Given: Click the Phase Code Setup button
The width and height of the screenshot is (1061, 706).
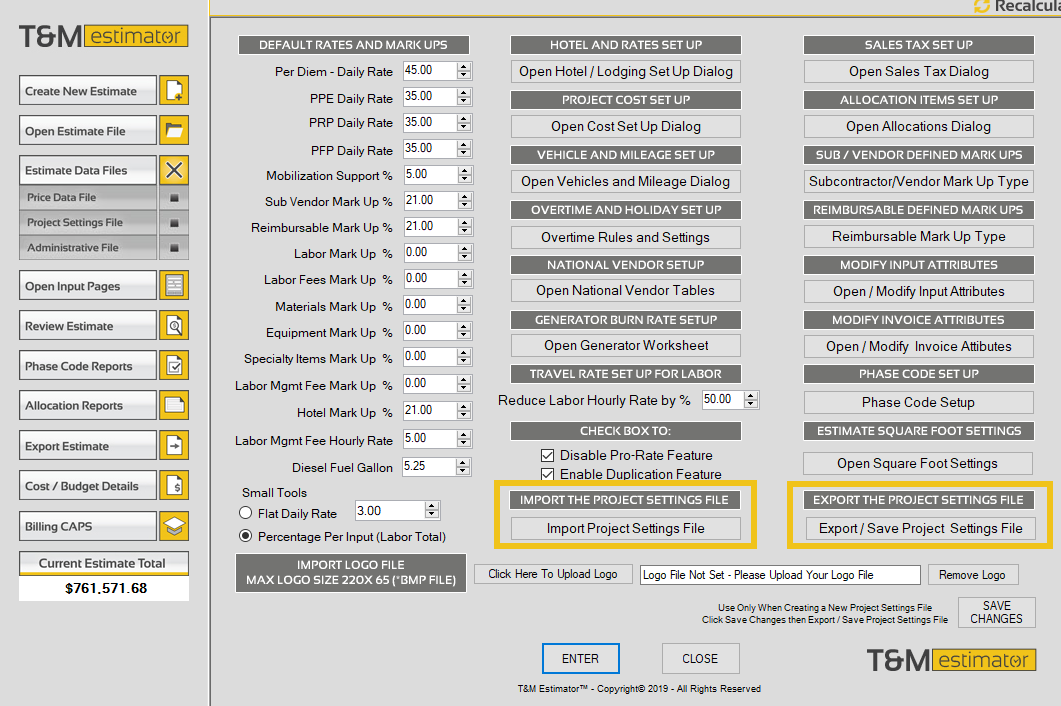Looking at the screenshot, I should (x=919, y=402).
